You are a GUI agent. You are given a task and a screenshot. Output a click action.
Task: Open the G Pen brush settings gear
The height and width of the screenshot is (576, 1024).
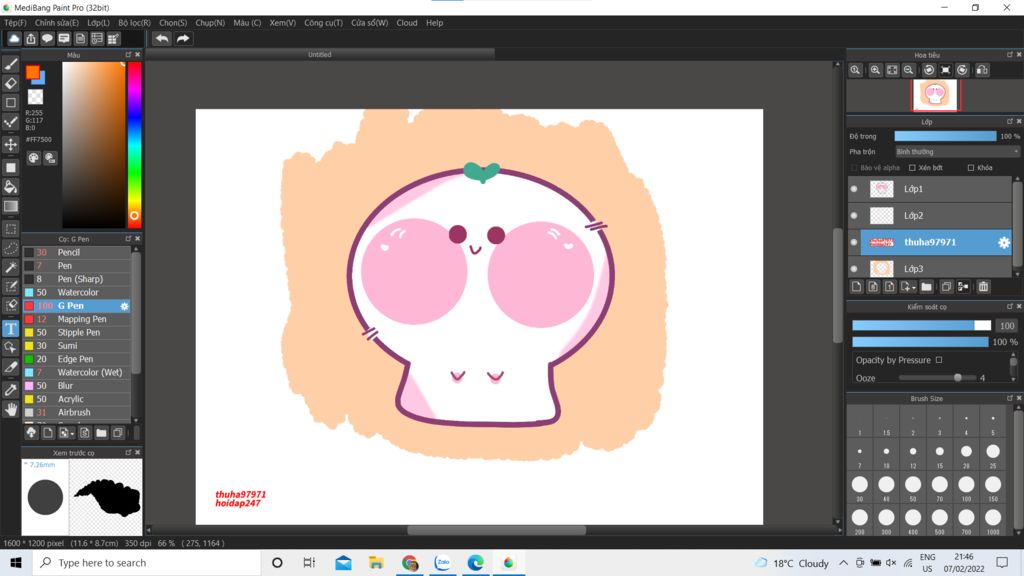(x=124, y=306)
